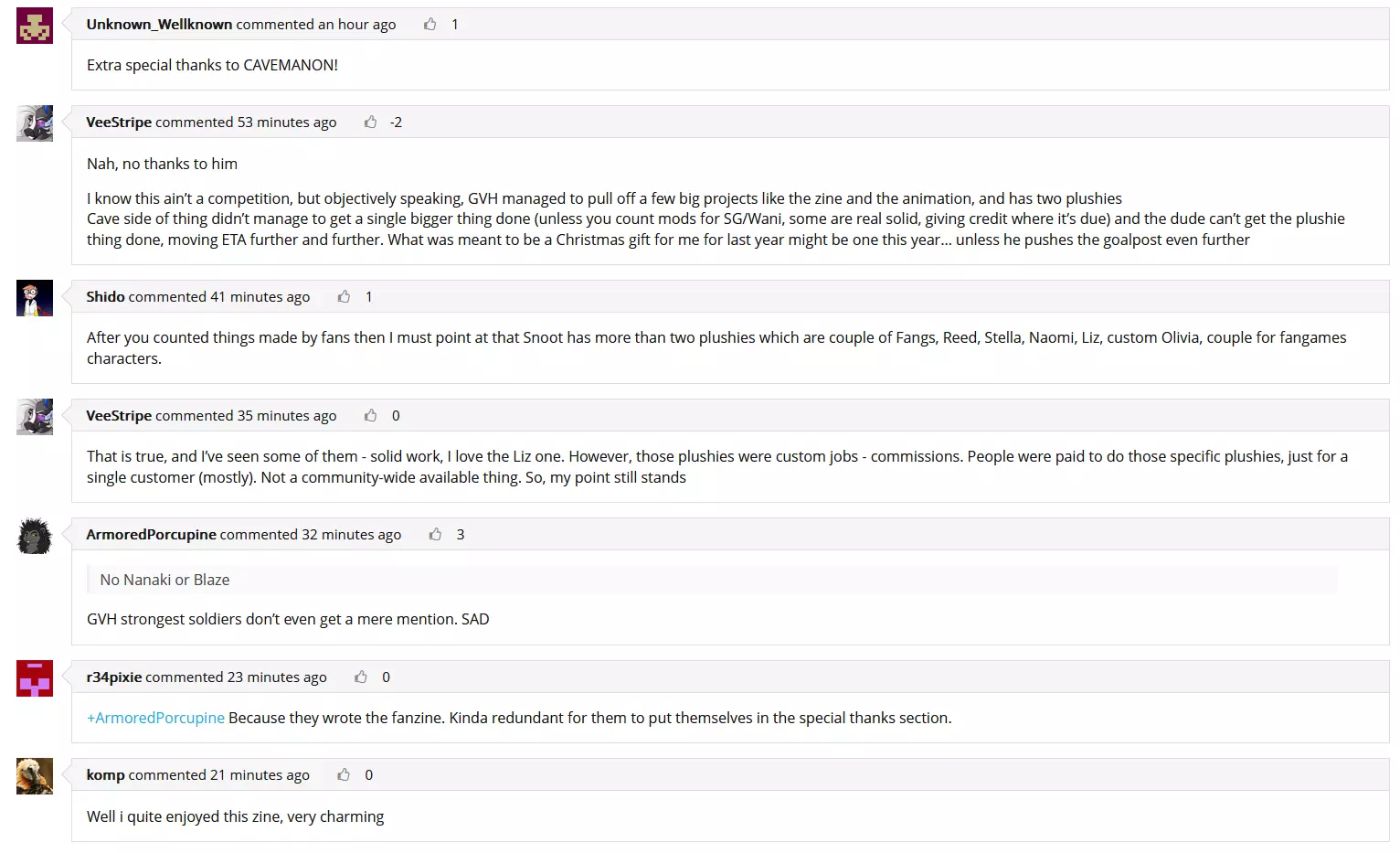Follow the +ArmoredPorcupine mention link
Image resolution: width=1400 pixels, height=853 pixels.
click(155, 718)
